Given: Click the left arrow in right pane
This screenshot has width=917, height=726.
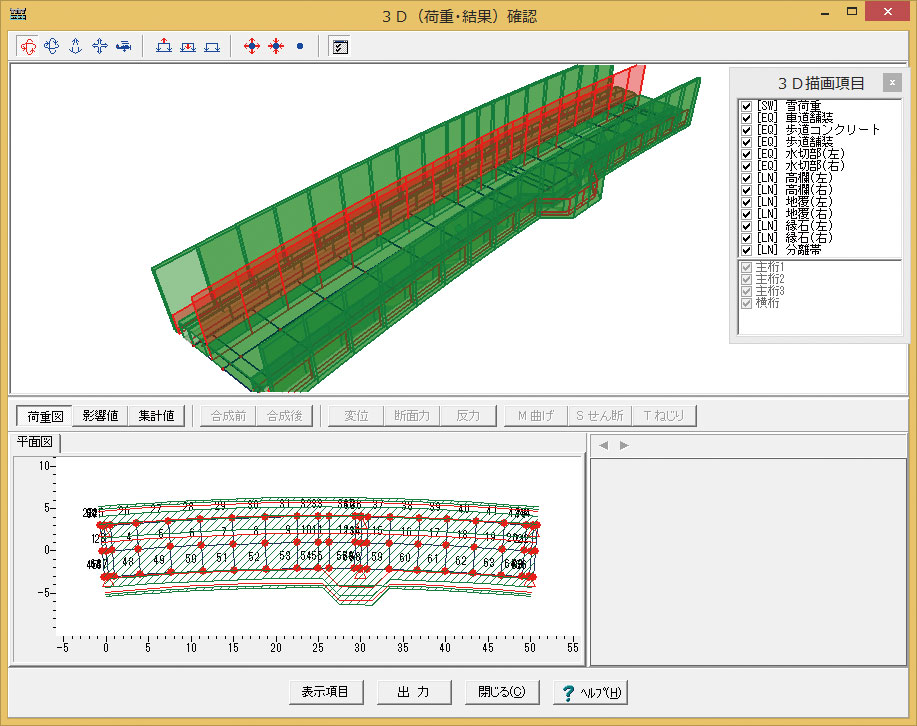Looking at the screenshot, I should coord(604,445).
